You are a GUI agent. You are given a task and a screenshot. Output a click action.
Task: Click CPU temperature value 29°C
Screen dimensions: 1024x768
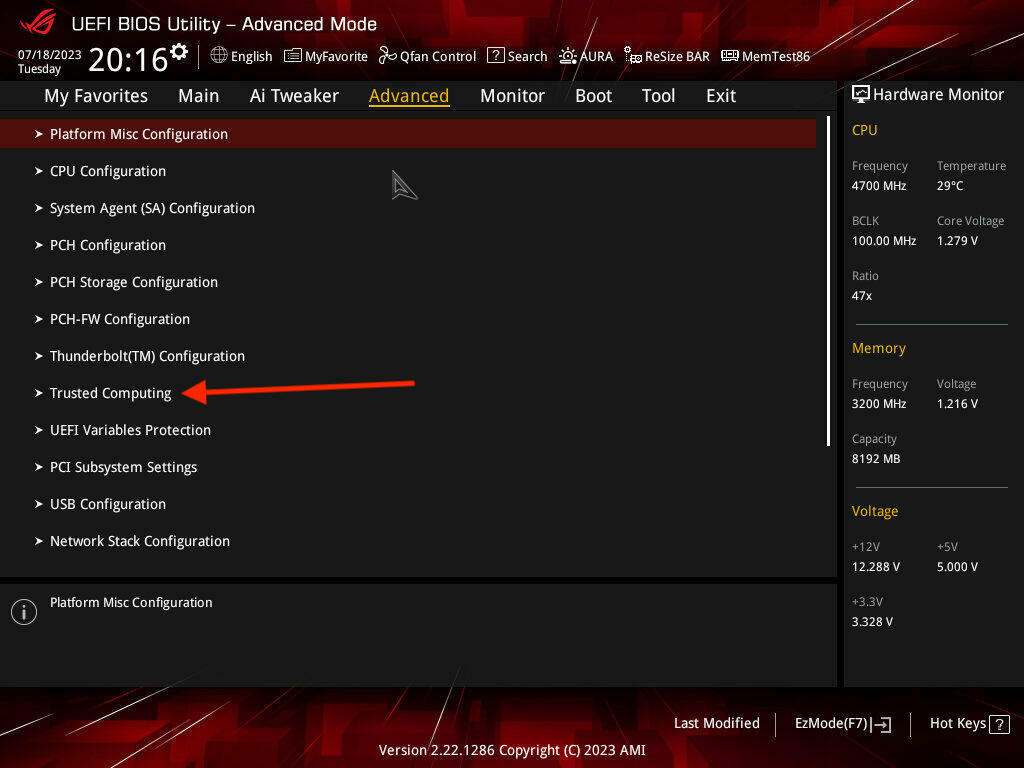click(x=950, y=185)
